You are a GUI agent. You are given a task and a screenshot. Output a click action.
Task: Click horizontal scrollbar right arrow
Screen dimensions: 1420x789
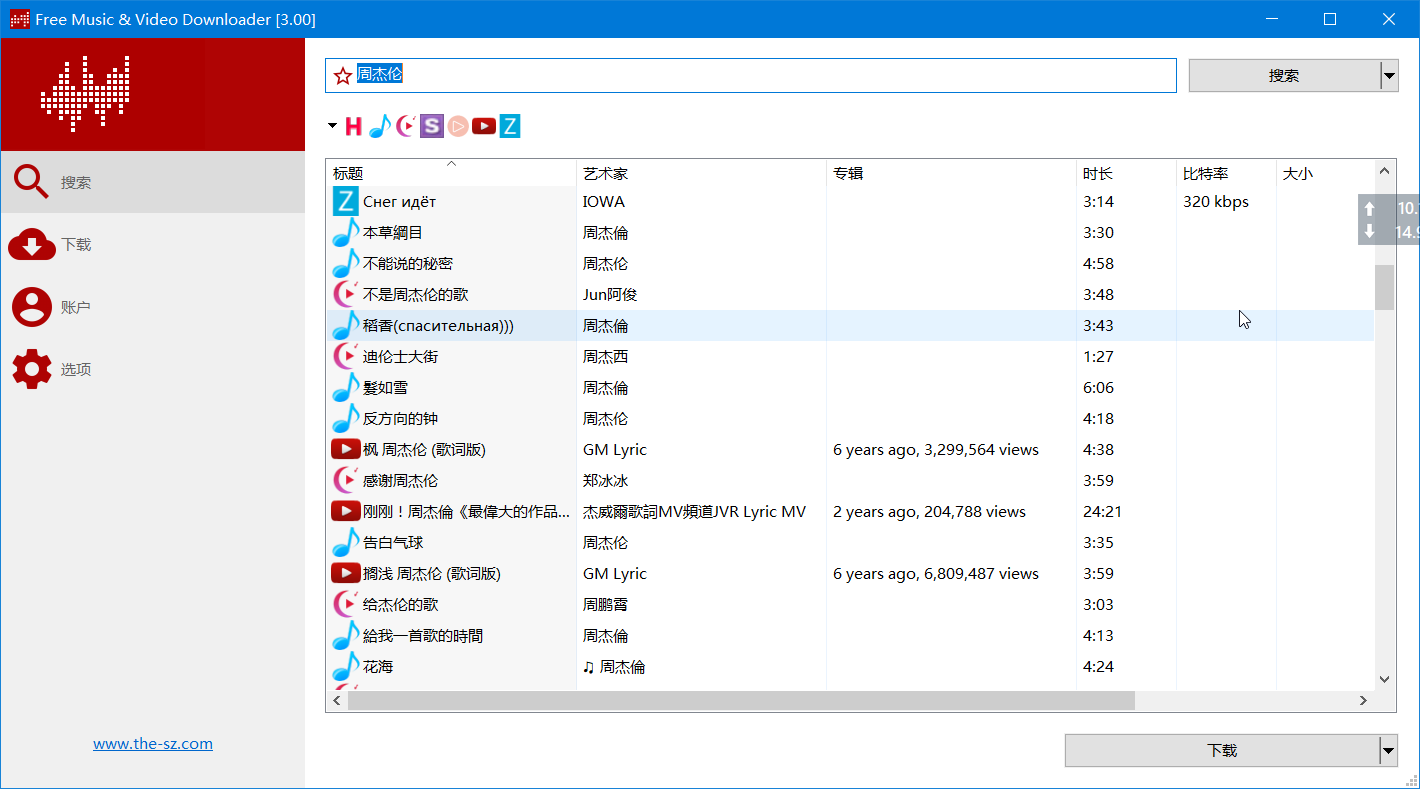(1364, 701)
